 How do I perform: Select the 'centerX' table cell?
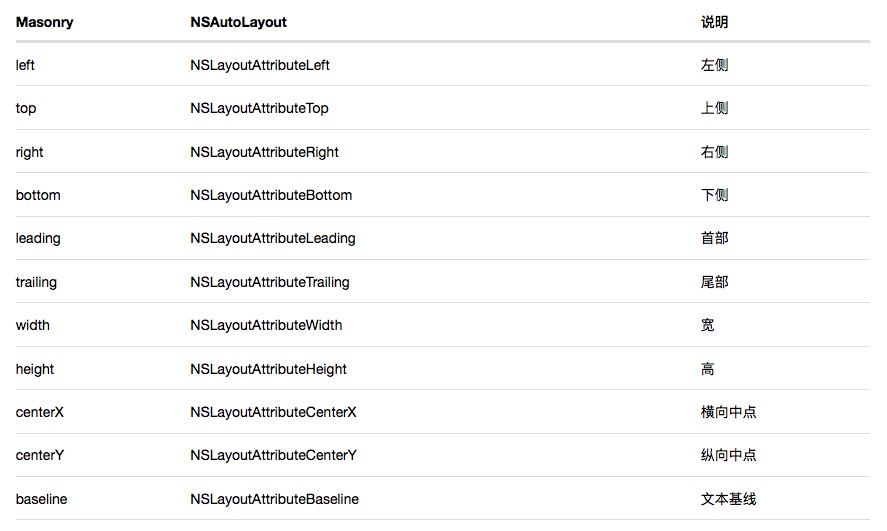pyautogui.click(x=40, y=412)
